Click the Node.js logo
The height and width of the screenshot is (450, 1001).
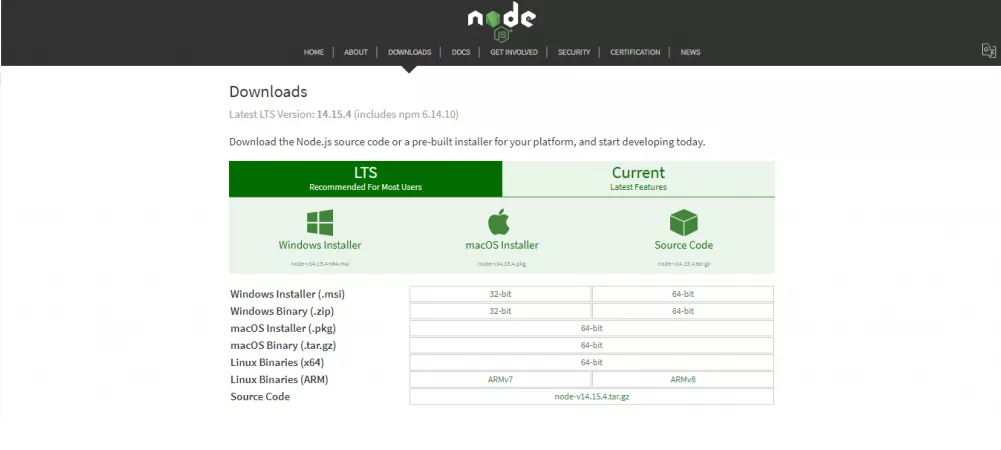[x=501, y=23]
